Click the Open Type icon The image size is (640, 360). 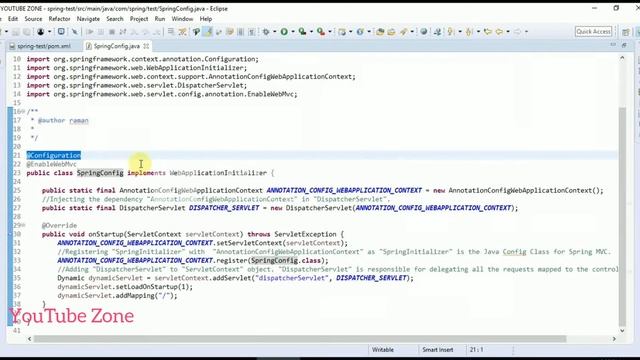[380, 31]
